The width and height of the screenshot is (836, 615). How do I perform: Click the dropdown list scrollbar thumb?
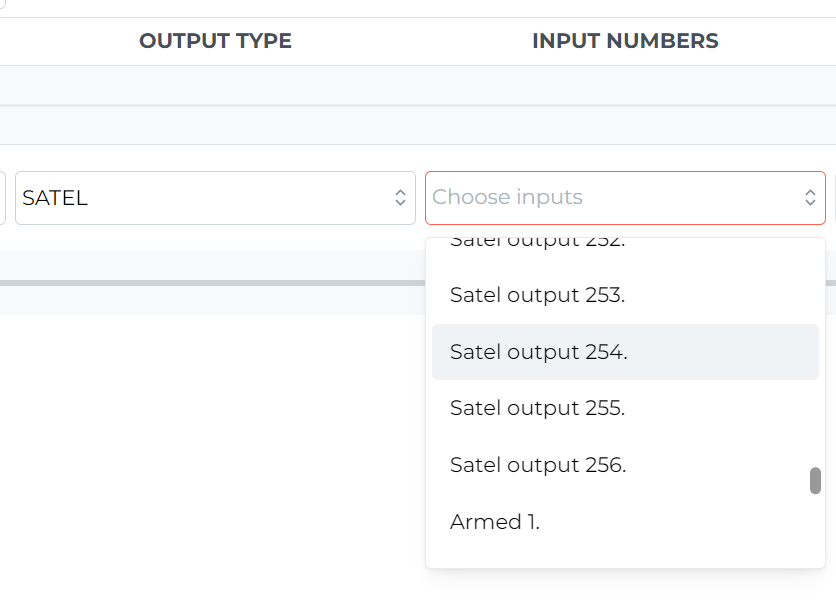point(815,481)
